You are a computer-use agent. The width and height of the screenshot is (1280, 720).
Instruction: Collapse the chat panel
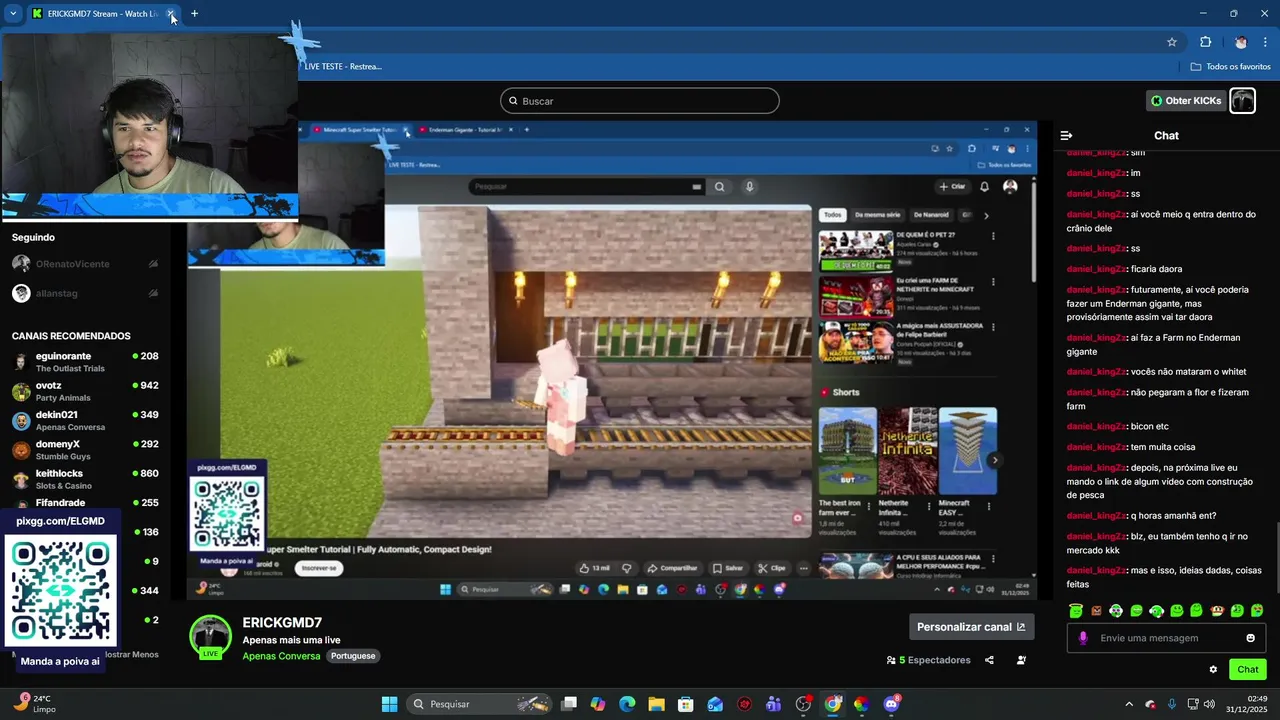[1066, 135]
